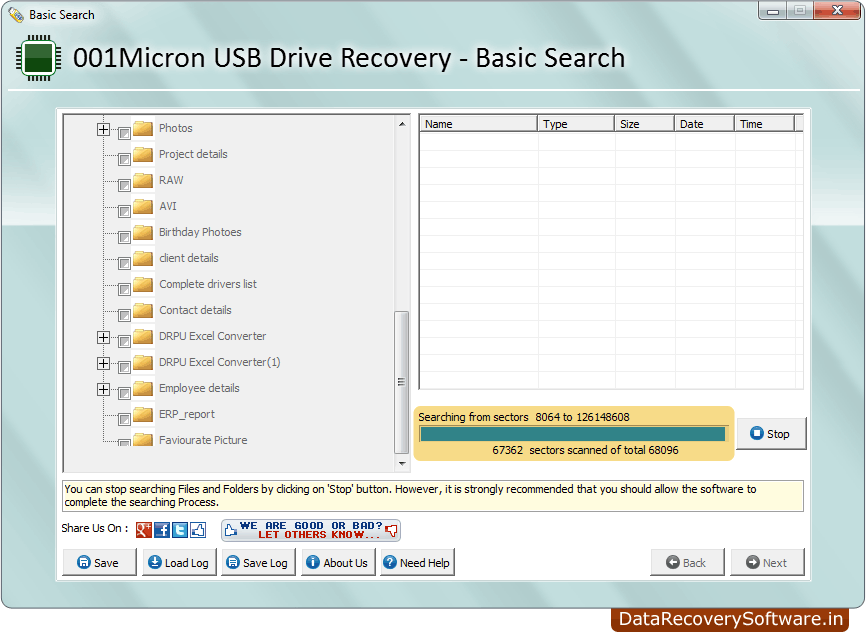This screenshot has height=632, width=866.
Task: Click the Save button
Action: 99,562
